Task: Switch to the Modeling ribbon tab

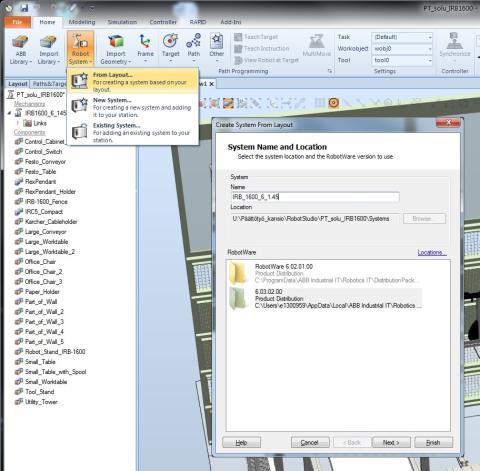Action: [x=82, y=22]
